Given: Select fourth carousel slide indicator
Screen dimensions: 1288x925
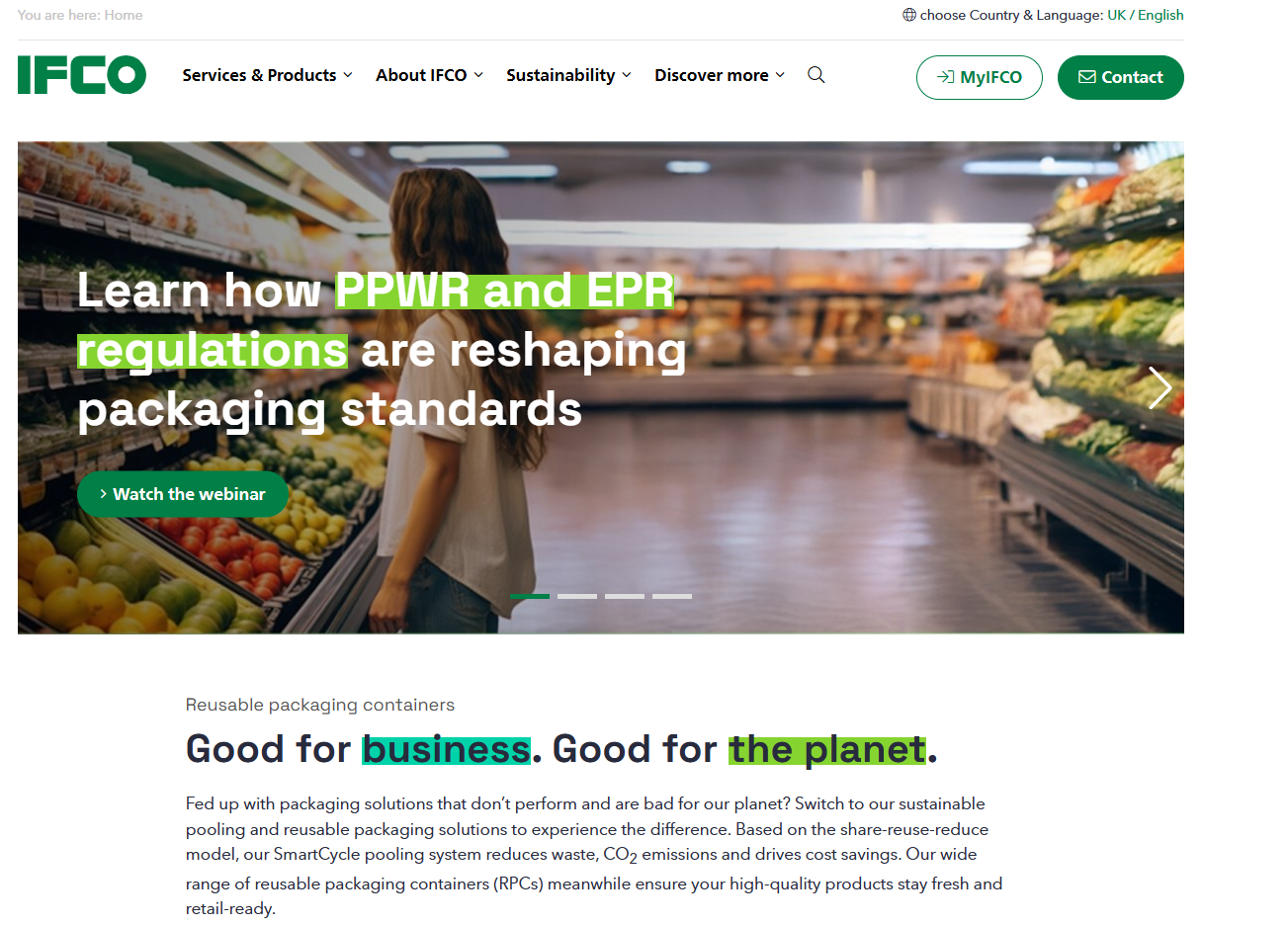Looking at the screenshot, I should 672,596.
